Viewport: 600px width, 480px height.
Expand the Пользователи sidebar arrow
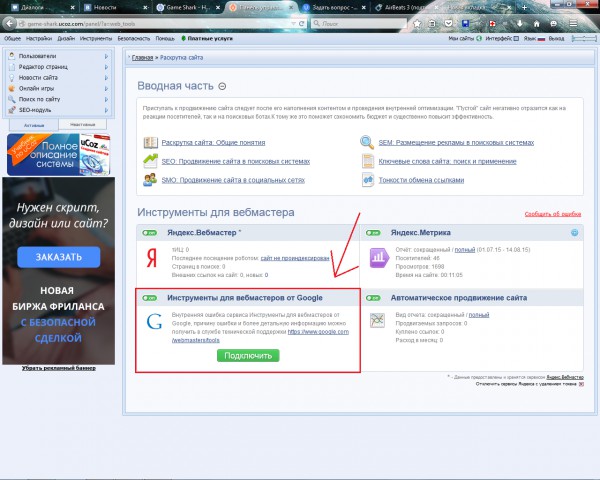point(106,56)
